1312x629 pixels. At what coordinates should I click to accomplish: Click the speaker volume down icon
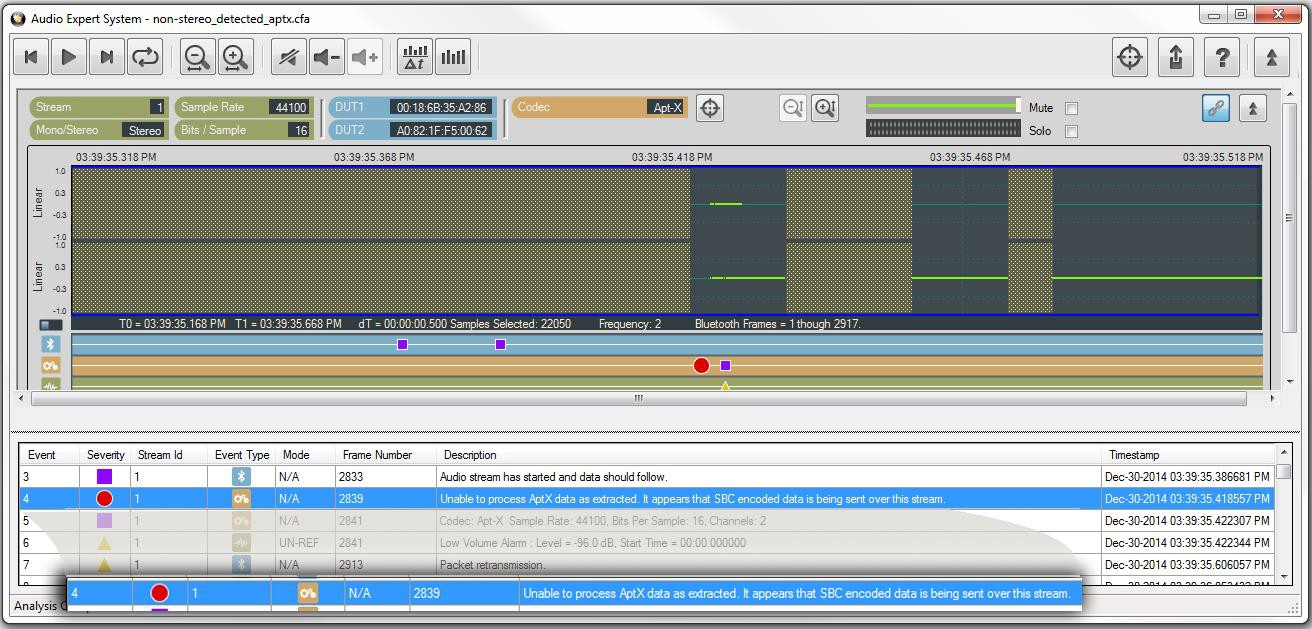(327, 57)
